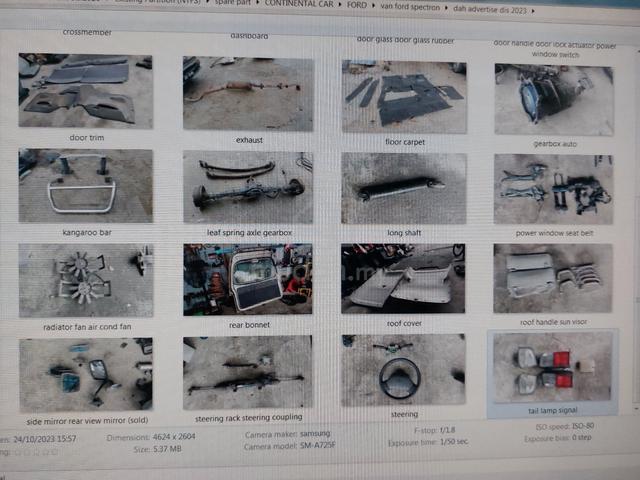Open the radiator fan air cond fan folder
This screenshot has width=640, height=480.
(86, 280)
